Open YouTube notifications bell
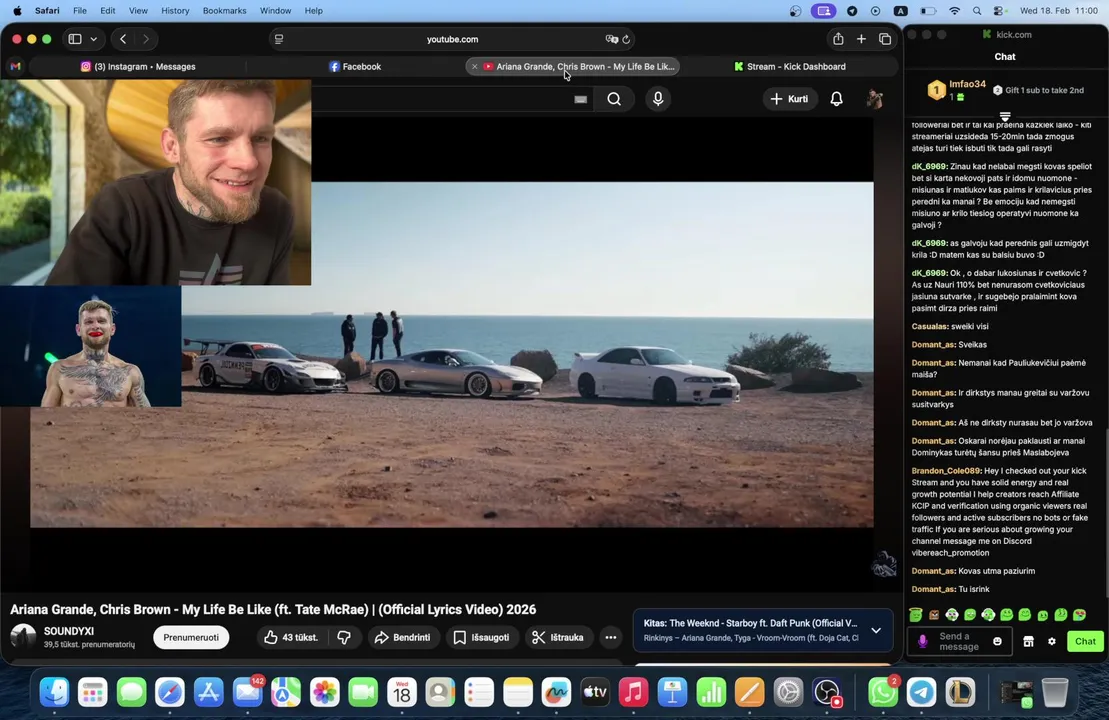 coord(836,99)
